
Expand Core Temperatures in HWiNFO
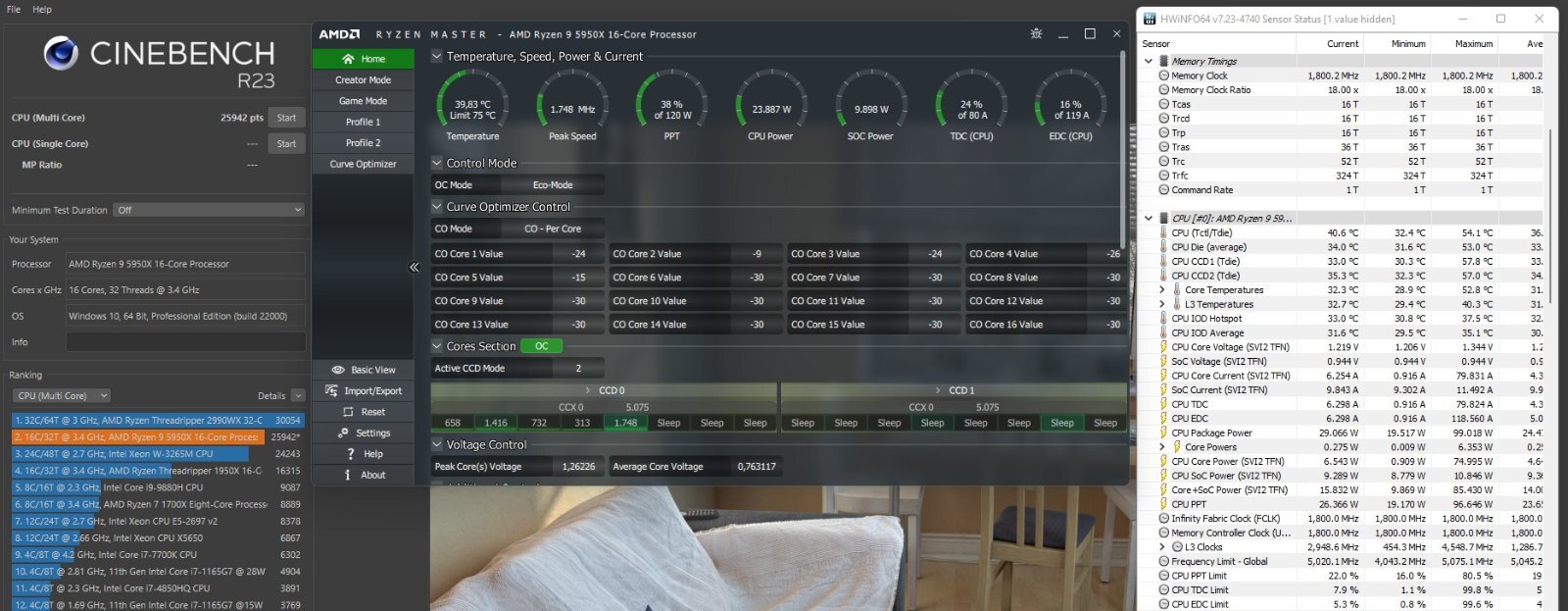[1162, 290]
